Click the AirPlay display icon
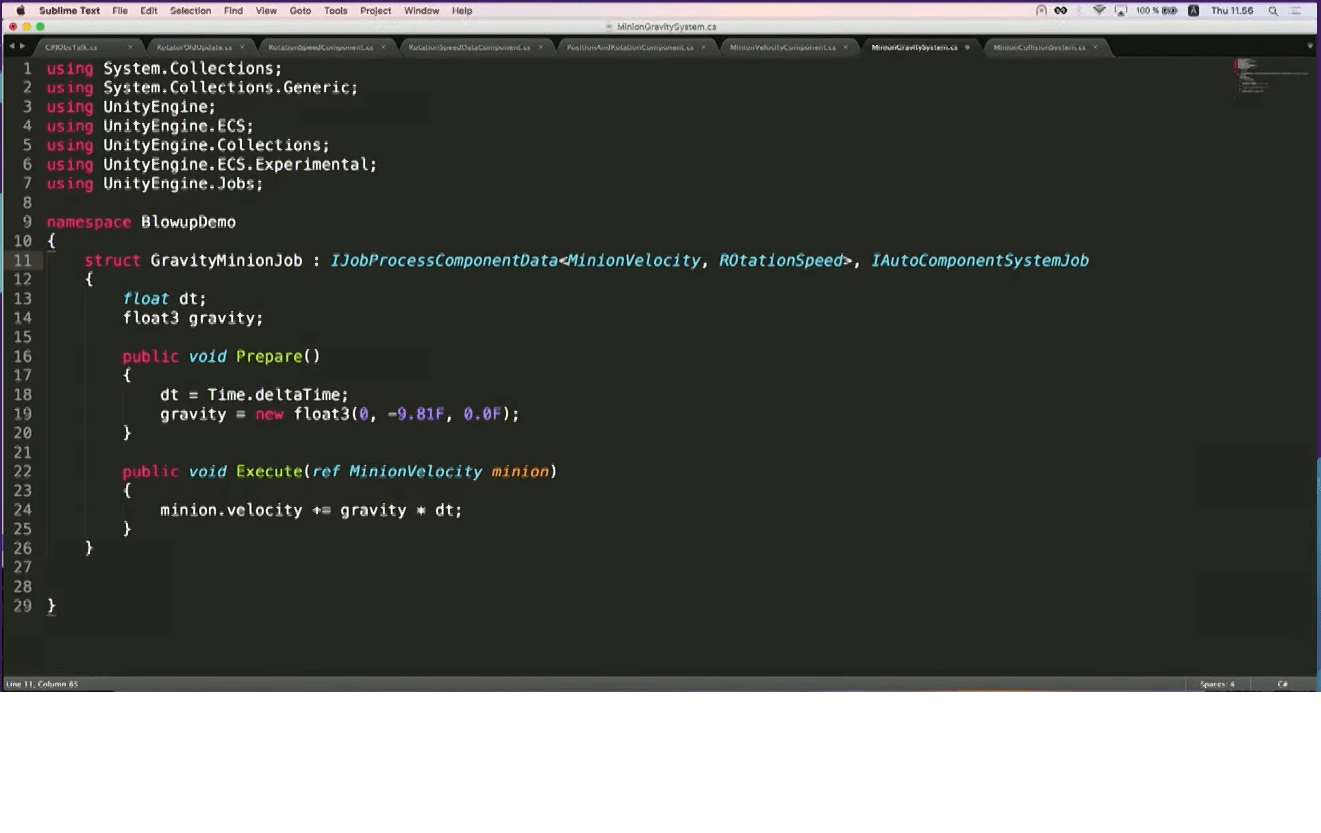The height and width of the screenshot is (833, 1321). (1121, 11)
